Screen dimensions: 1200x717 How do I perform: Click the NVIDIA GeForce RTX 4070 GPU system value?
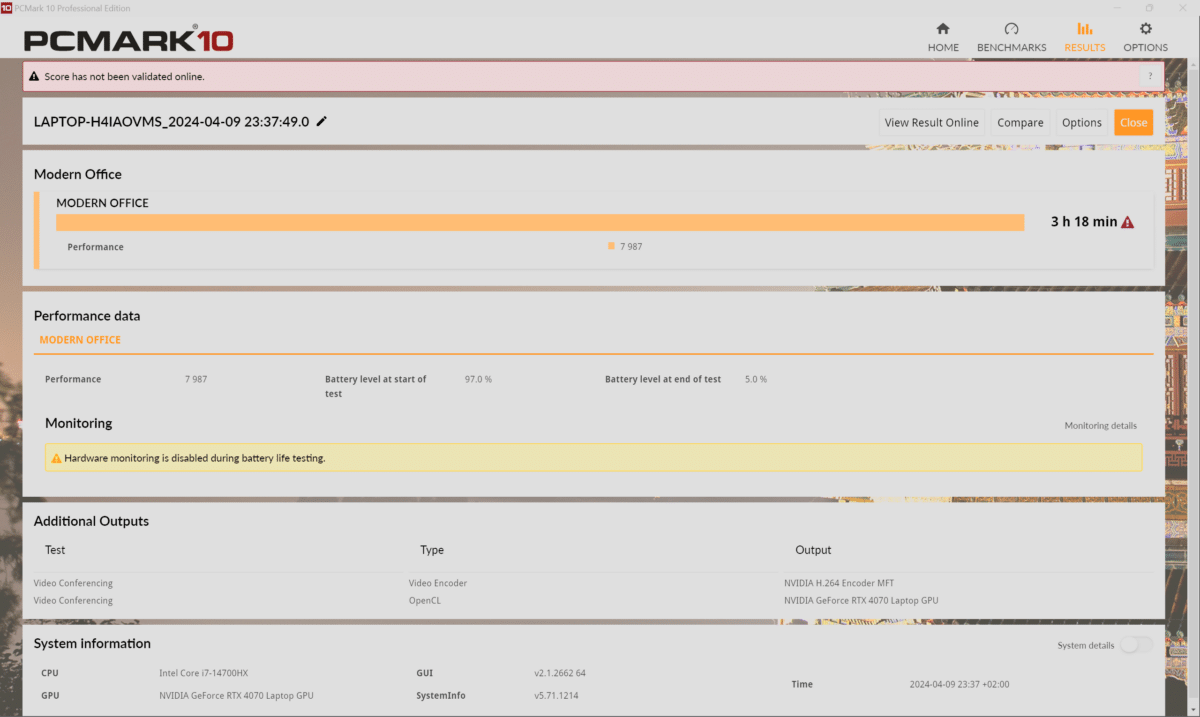(236, 695)
